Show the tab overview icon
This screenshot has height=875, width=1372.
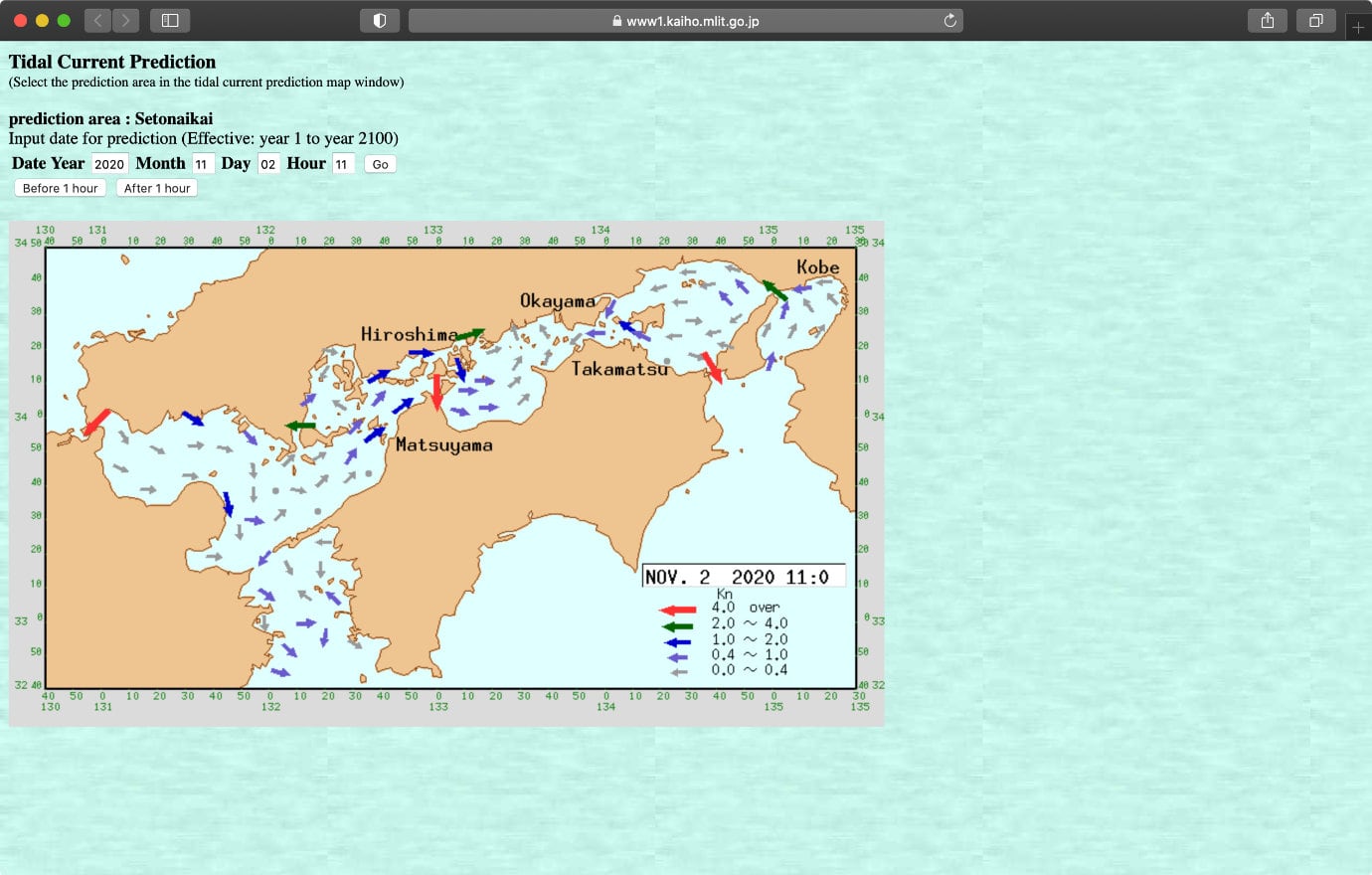coord(1315,20)
